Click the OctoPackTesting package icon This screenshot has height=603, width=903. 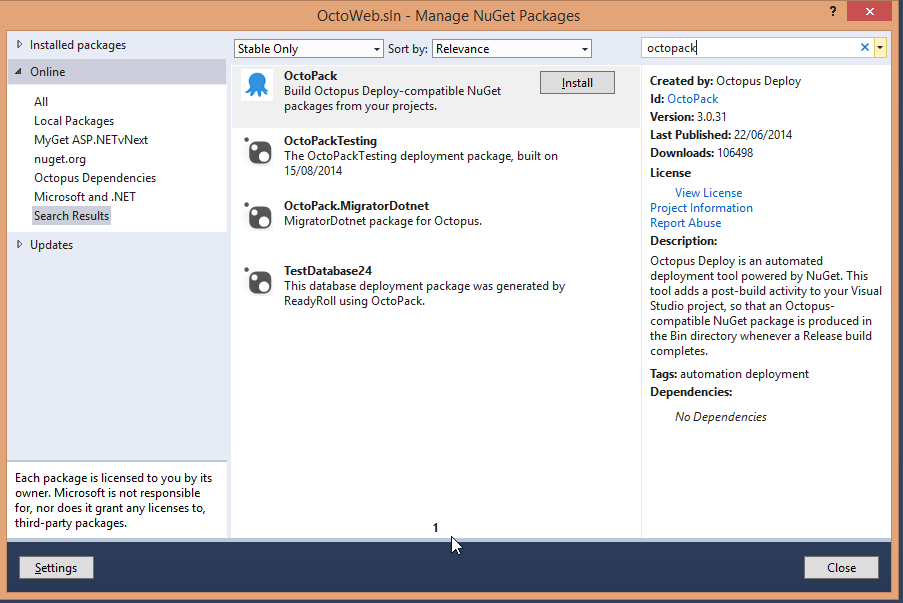[x=258, y=151]
